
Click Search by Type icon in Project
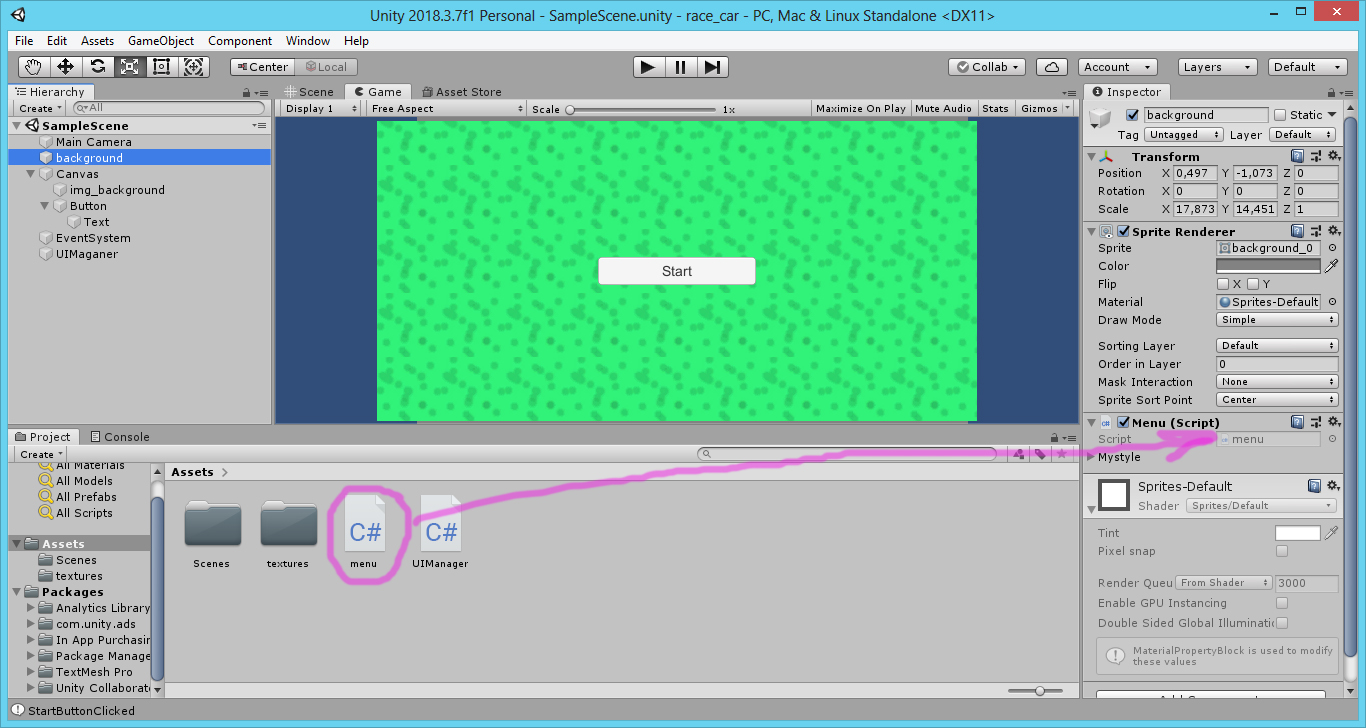[x=1019, y=454]
